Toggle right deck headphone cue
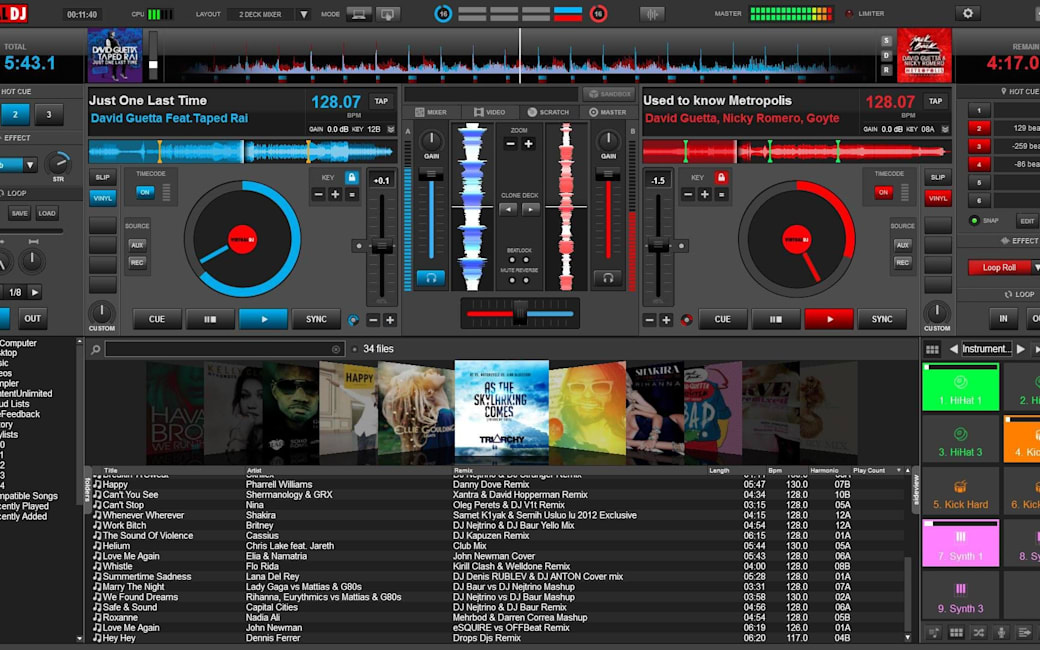1040x650 pixels. tap(608, 278)
